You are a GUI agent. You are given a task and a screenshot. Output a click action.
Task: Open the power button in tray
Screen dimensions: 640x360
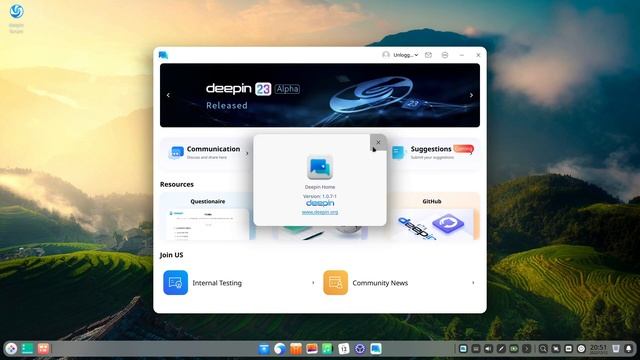[x=581, y=349]
